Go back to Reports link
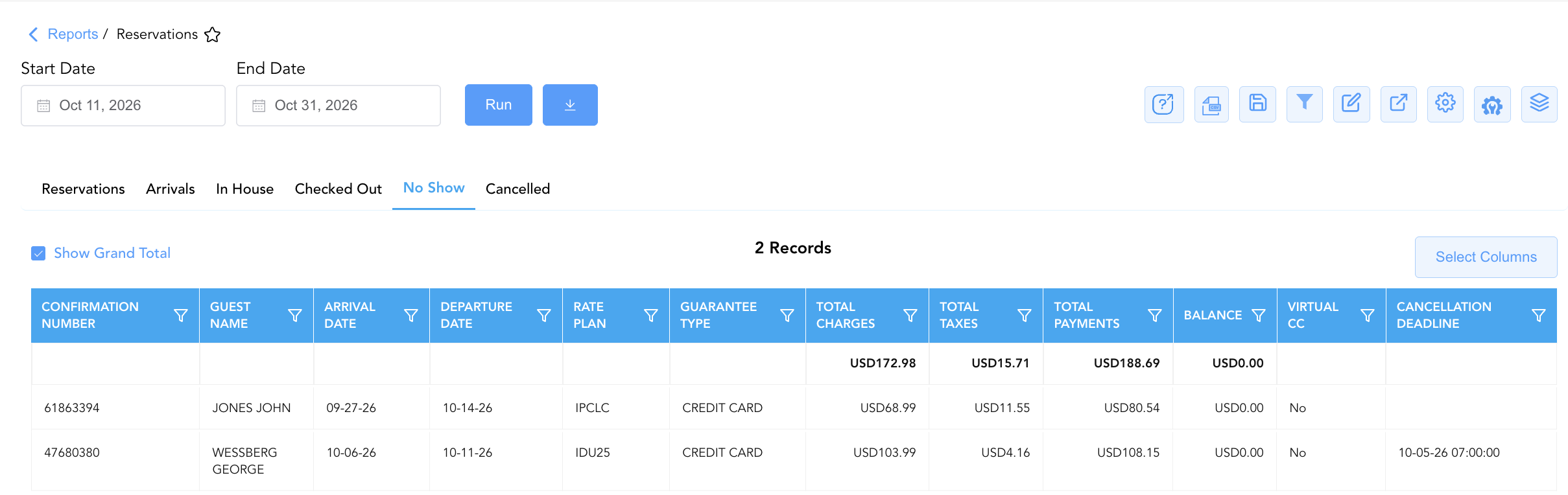 (73, 34)
